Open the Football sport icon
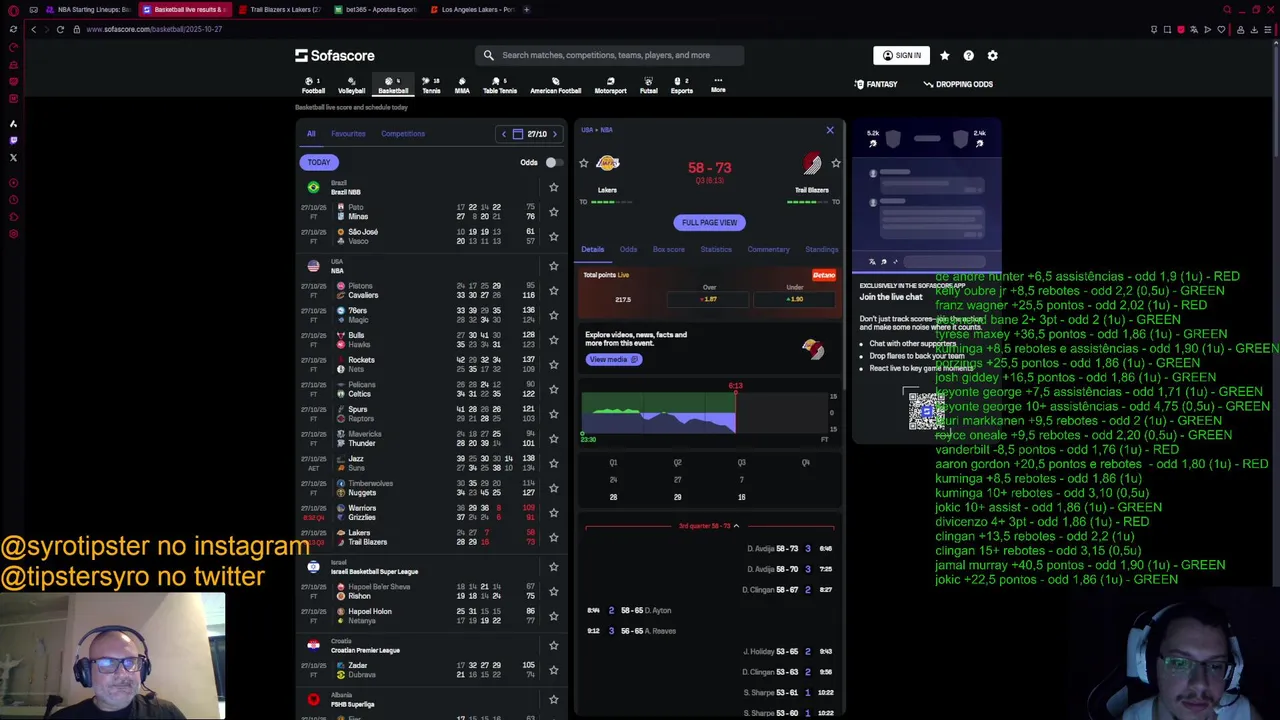The image size is (1280, 720). pos(313,85)
